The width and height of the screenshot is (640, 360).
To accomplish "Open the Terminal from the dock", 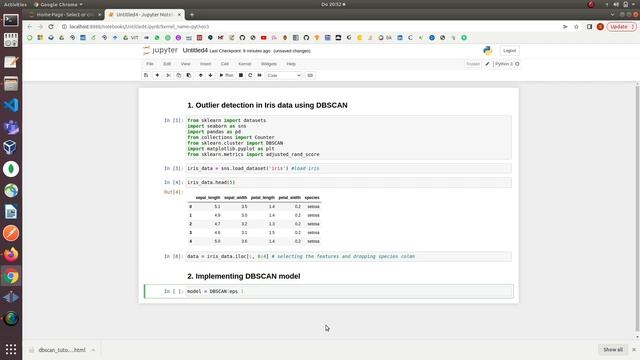I will (x=11, y=20).
